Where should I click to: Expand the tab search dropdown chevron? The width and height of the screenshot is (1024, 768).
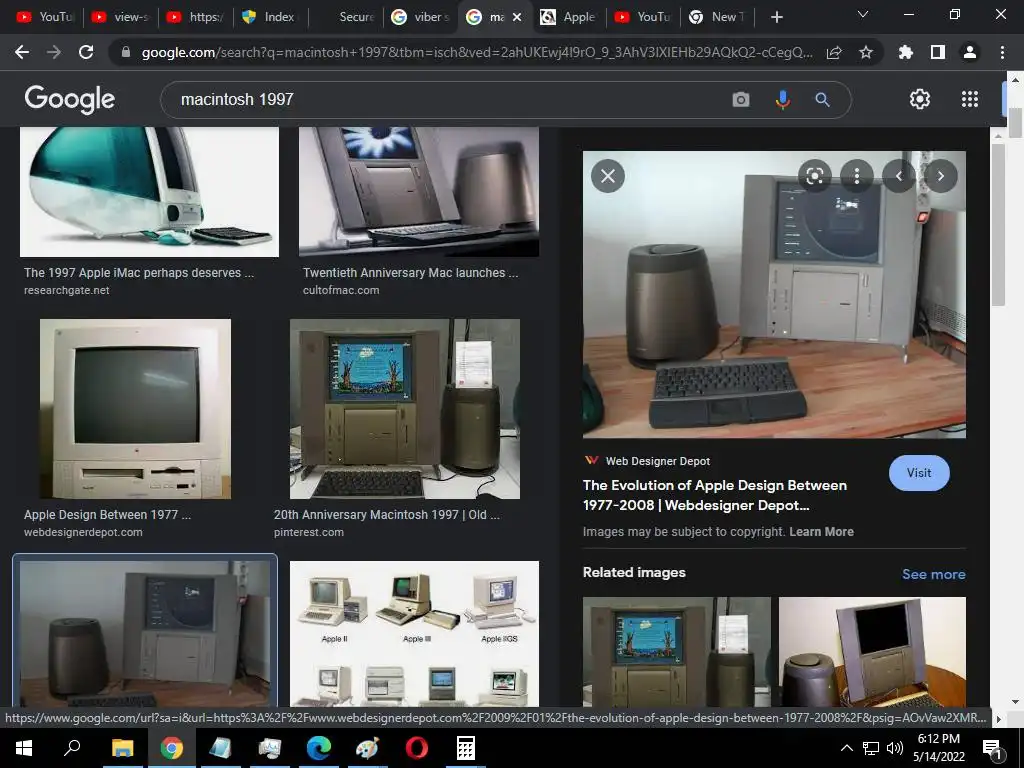pos(863,14)
